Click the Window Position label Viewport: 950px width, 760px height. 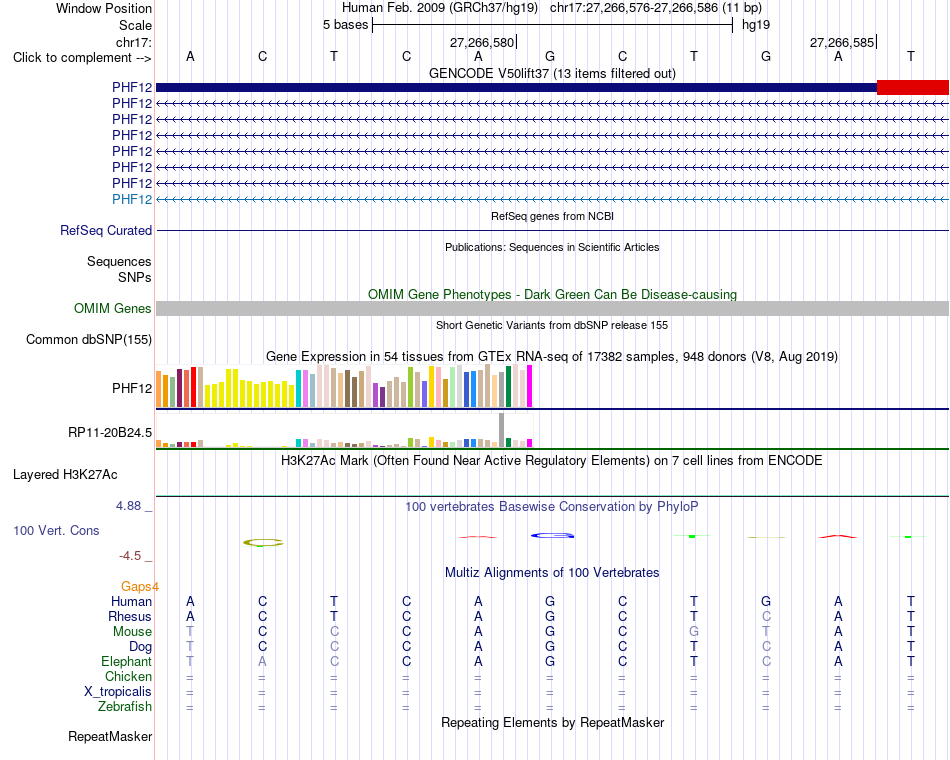point(104,8)
